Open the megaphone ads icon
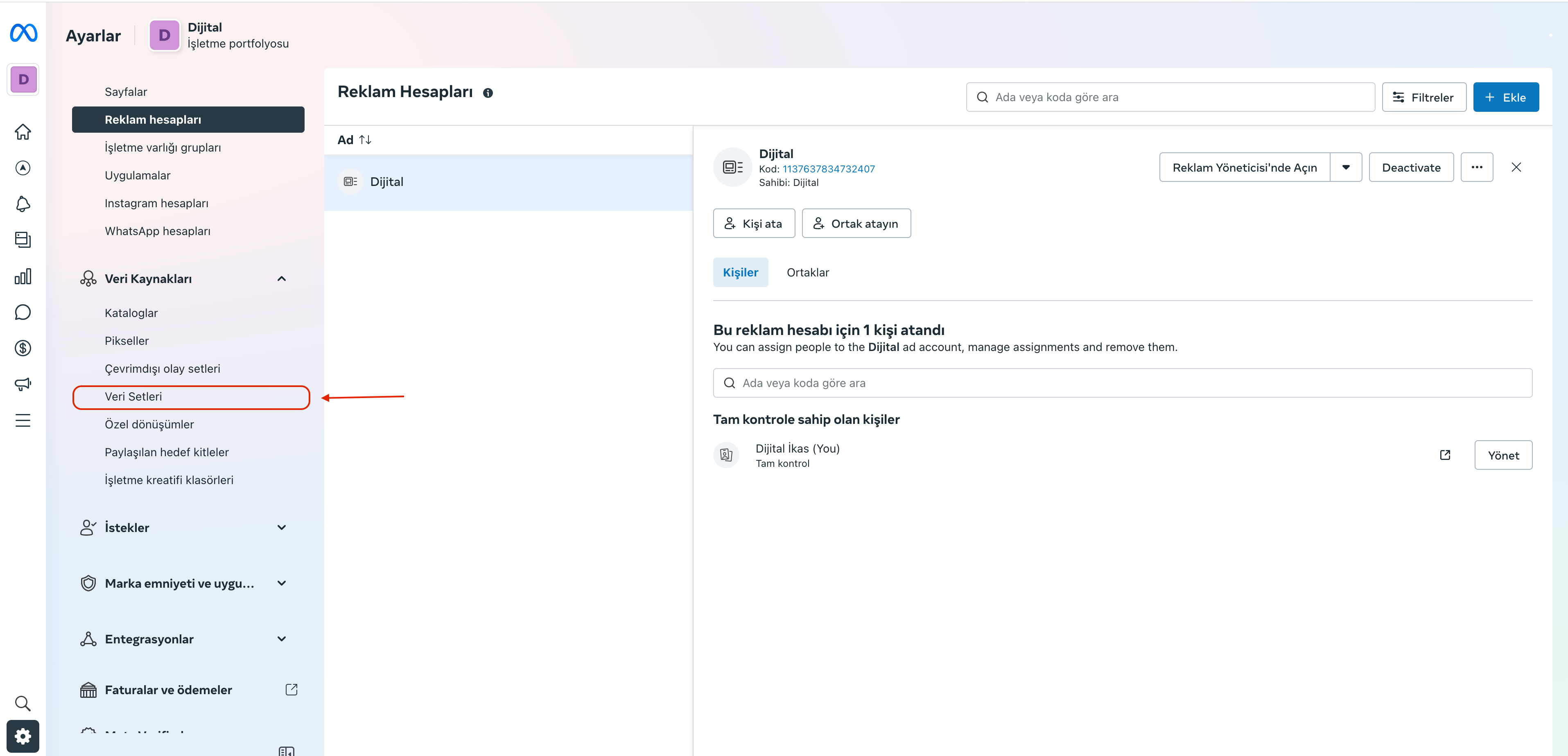The height and width of the screenshot is (756, 1568). pyautogui.click(x=23, y=384)
